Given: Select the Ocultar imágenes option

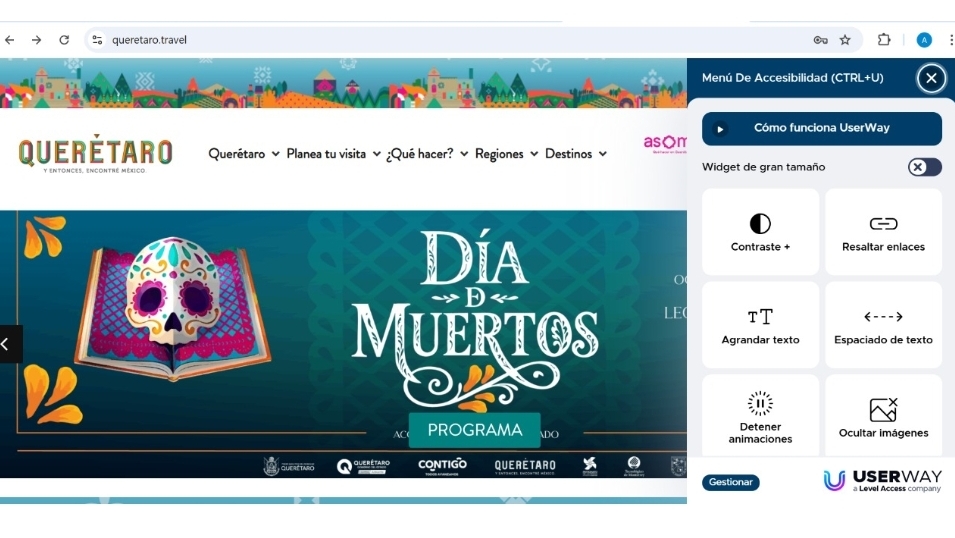Looking at the screenshot, I should pyautogui.click(x=883, y=417).
